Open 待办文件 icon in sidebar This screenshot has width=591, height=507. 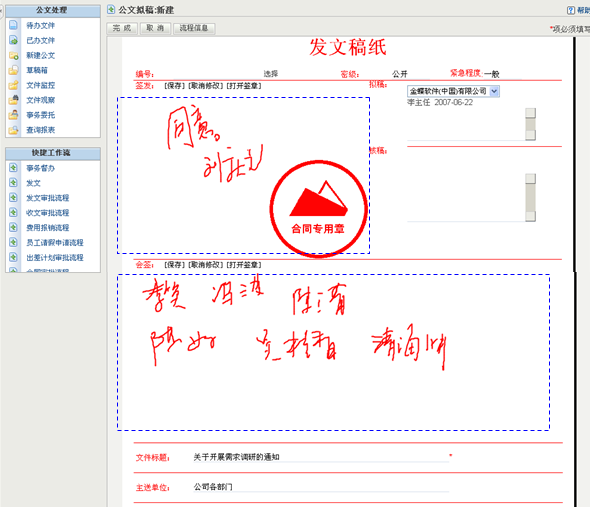13,25
